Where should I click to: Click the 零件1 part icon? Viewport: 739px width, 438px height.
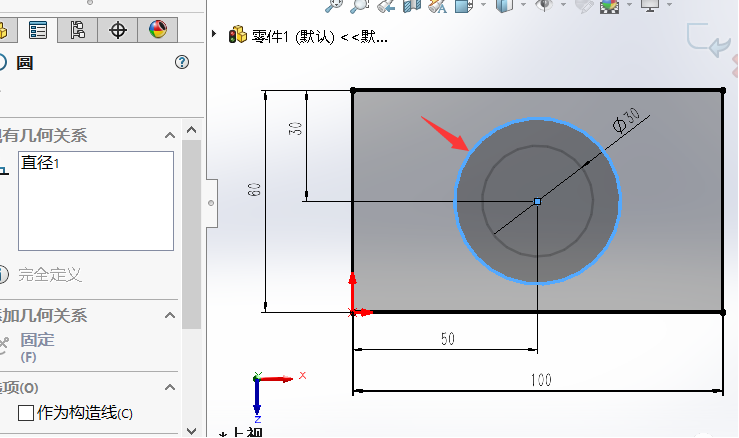point(238,34)
